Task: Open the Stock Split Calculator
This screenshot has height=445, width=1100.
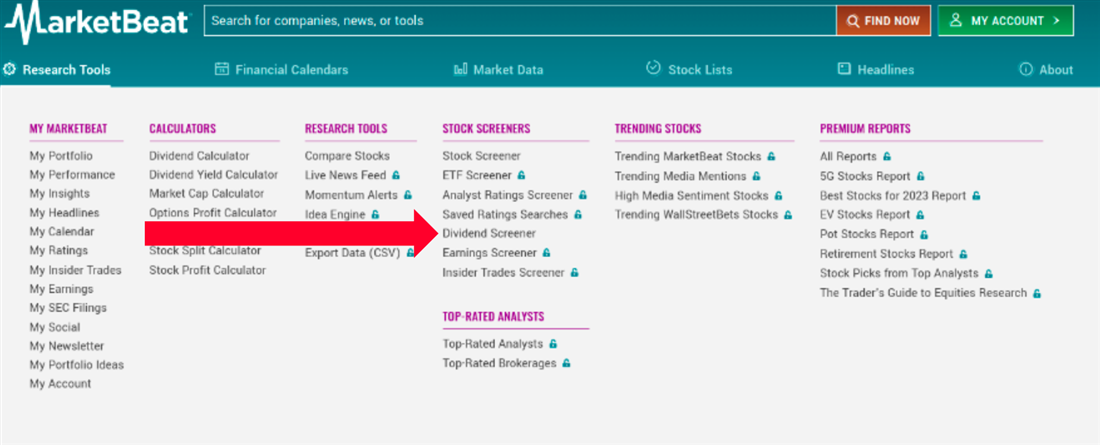Action: tap(206, 251)
